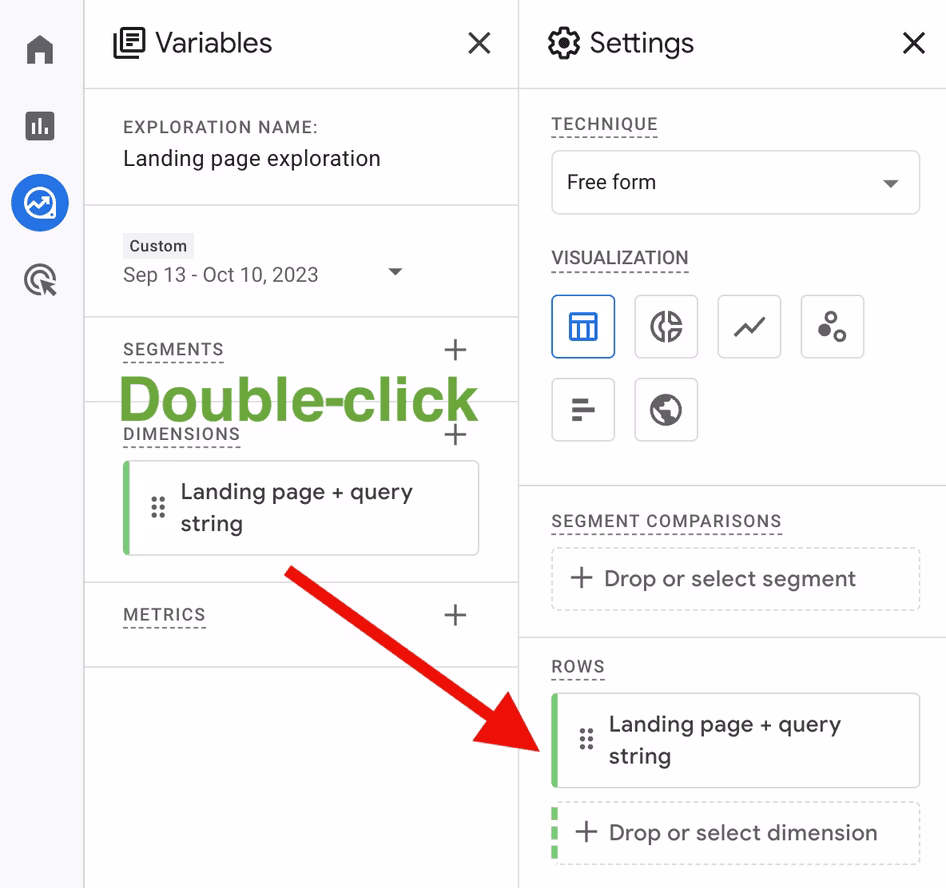Close the Settings panel
Image resolution: width=946 pixels, height=888 pixels.
913,43
